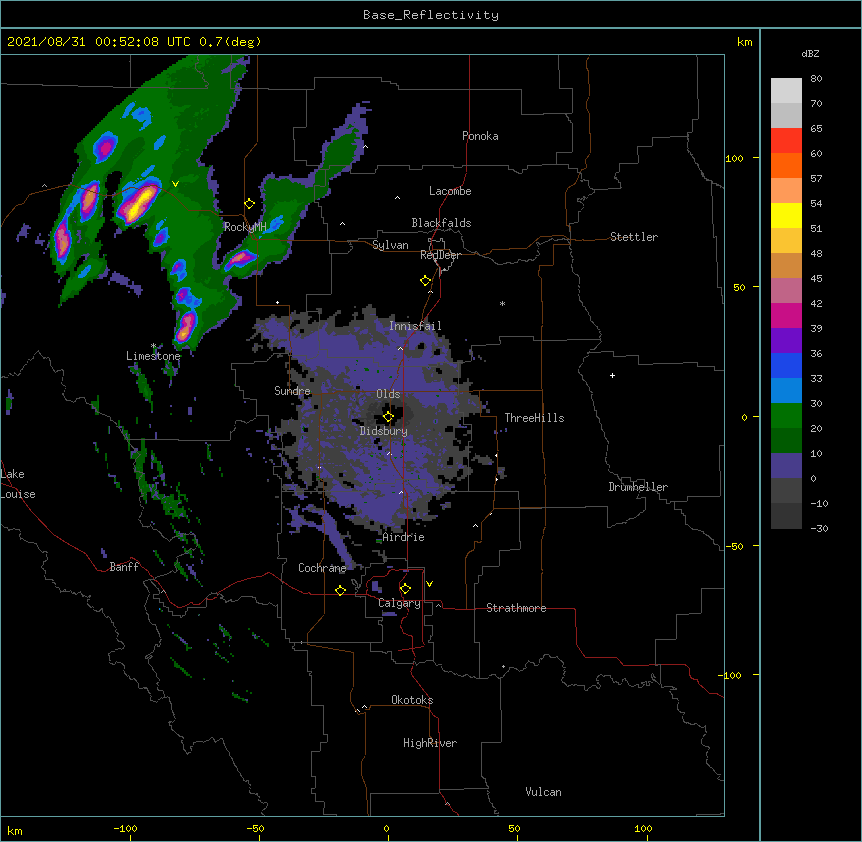This screenshot has width=862, height=842.
Task: Click the dBZ legend heading
Action: (x=810, y=53)
